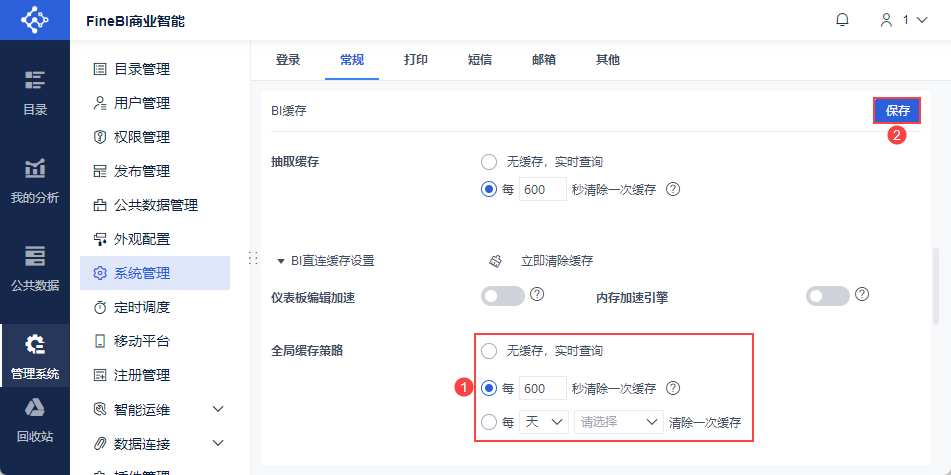Image resolution: width=951 pixels, height=475 pixels.
Task: Click the 保存 button
Action: pyautogui.click(x=897, y=111)
